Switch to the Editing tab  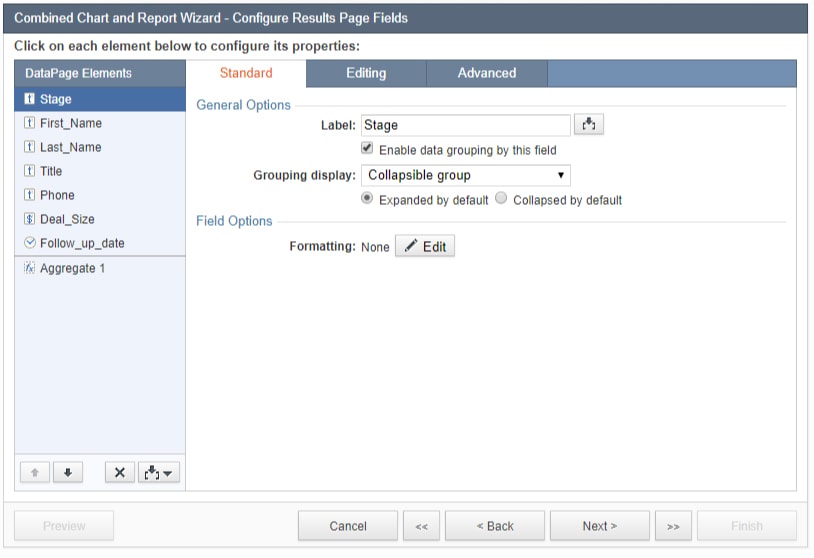click(x=366, y=73)
